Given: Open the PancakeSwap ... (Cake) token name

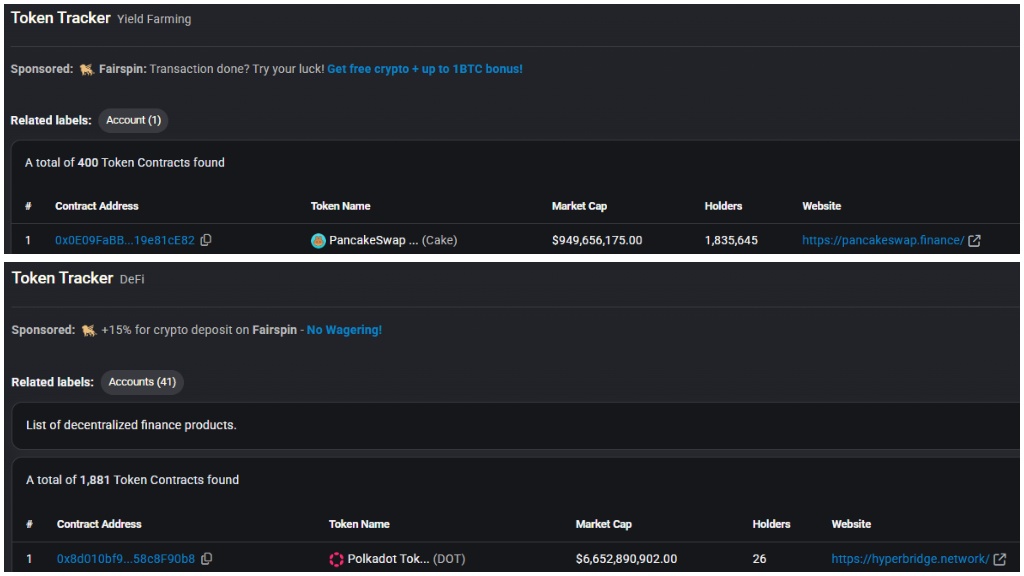Looking at the screenshot, I should [393, 240].
